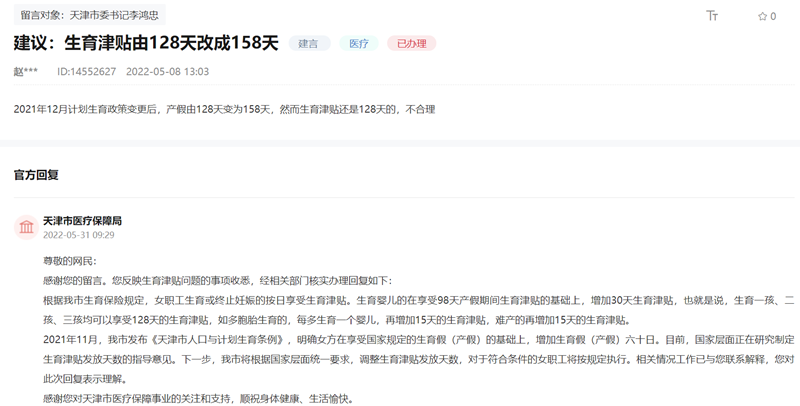Click the post date 2022-05-08 13:03
The height and width of the screenshot is (406, 800).
167,71
